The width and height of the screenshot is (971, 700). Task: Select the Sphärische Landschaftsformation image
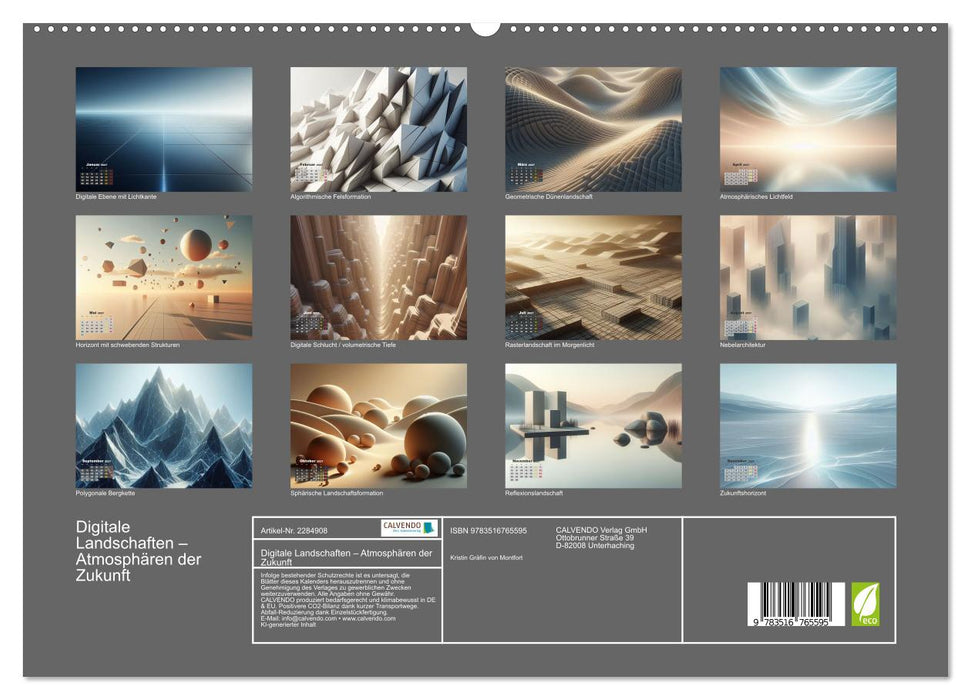click(378, 426)
